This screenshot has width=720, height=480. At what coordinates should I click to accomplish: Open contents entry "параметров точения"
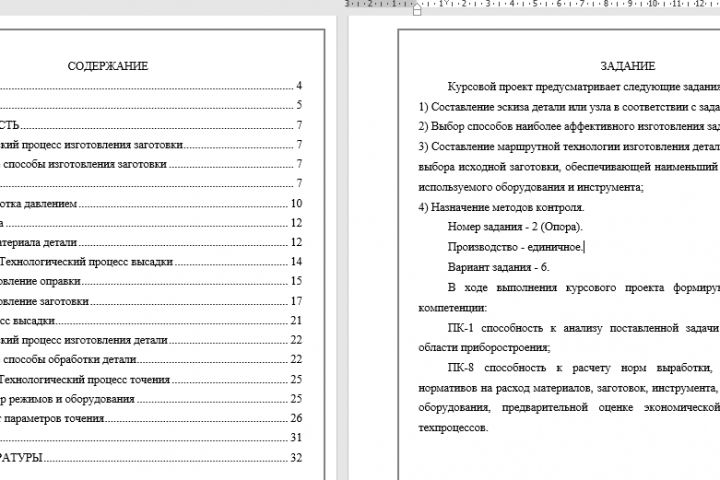pos(151,418)
